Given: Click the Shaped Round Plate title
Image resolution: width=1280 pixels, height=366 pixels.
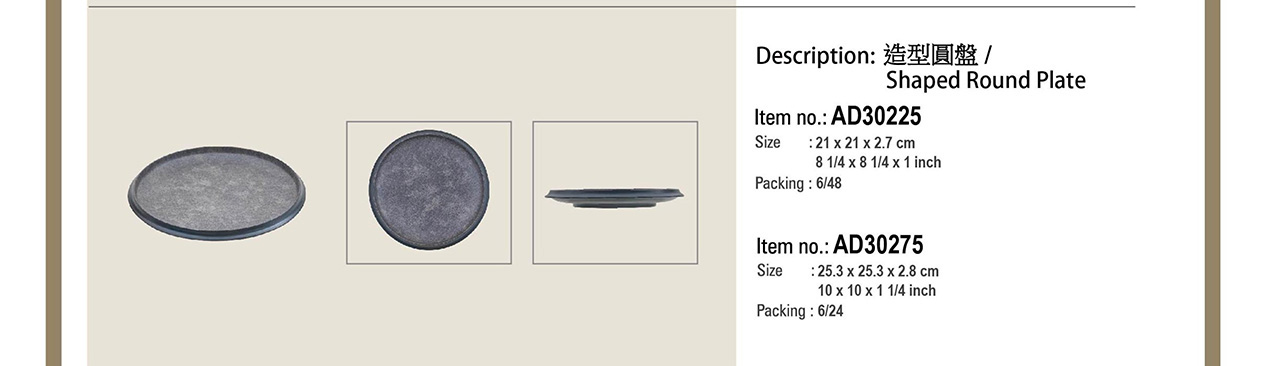Looking at the screenshot, I should [x=985, y=81].
